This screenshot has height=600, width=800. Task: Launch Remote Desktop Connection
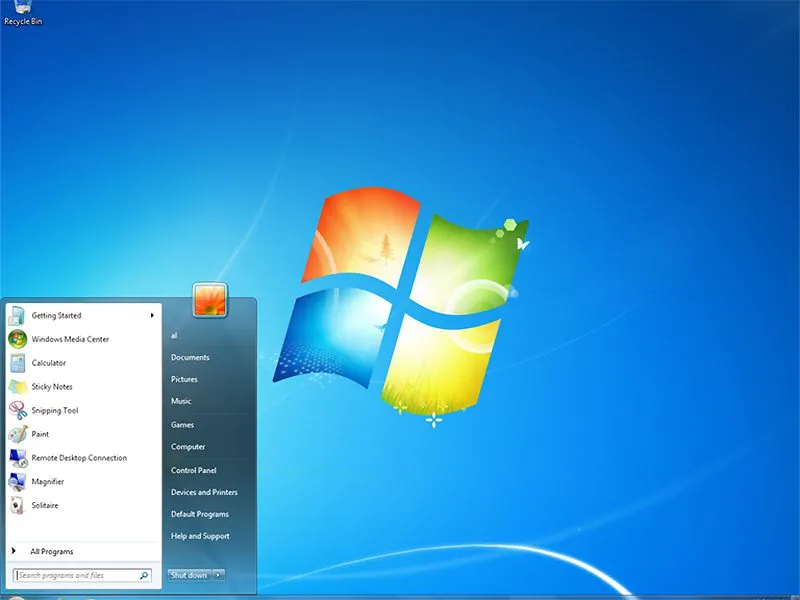pyautogui.click(x=77, y=457)
